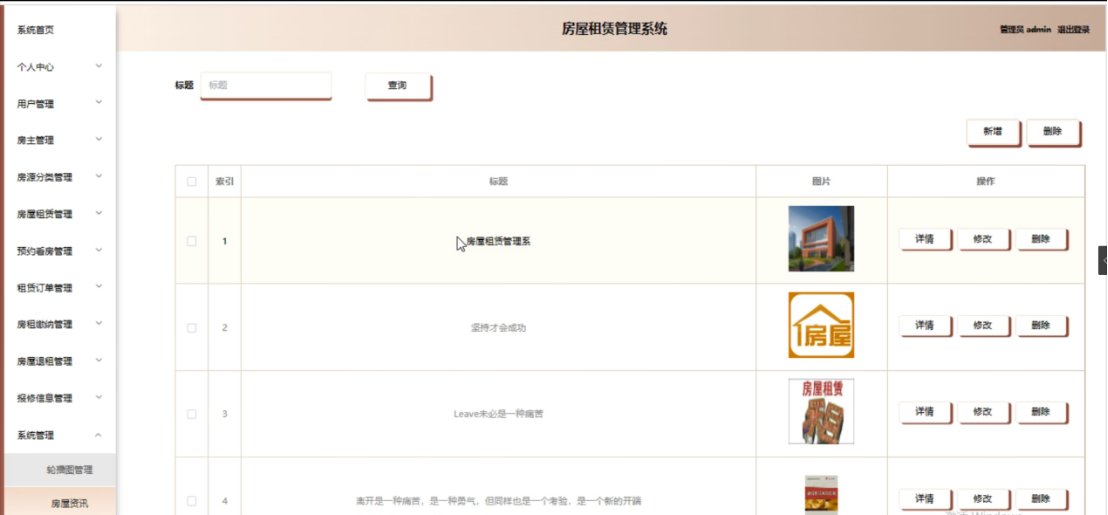This screenshot has width=1108, height=515.
Task: Click the 新增 button
Action: tap(993, 132)
